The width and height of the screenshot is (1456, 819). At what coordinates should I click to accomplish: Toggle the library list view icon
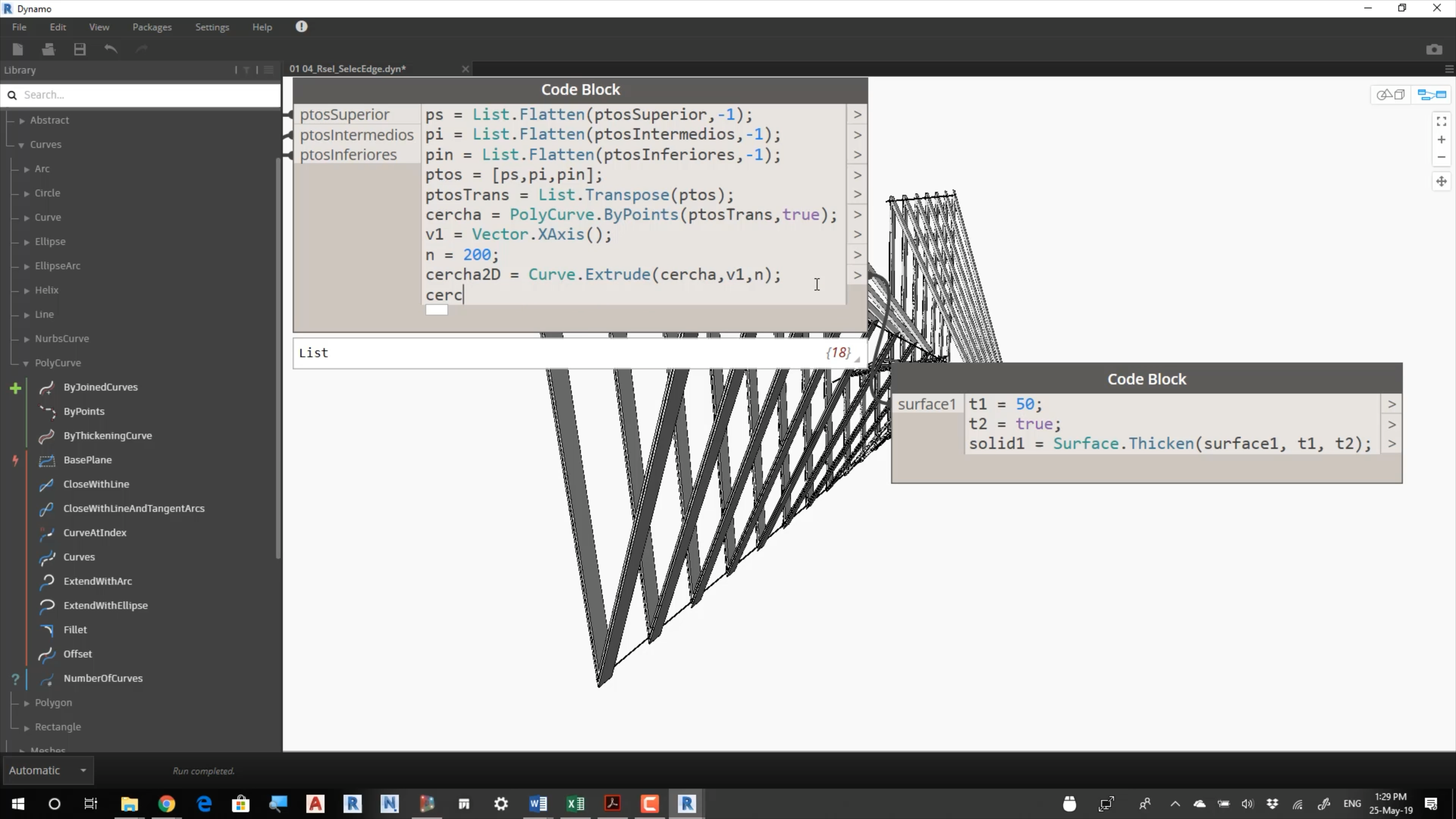click(269, 70)
